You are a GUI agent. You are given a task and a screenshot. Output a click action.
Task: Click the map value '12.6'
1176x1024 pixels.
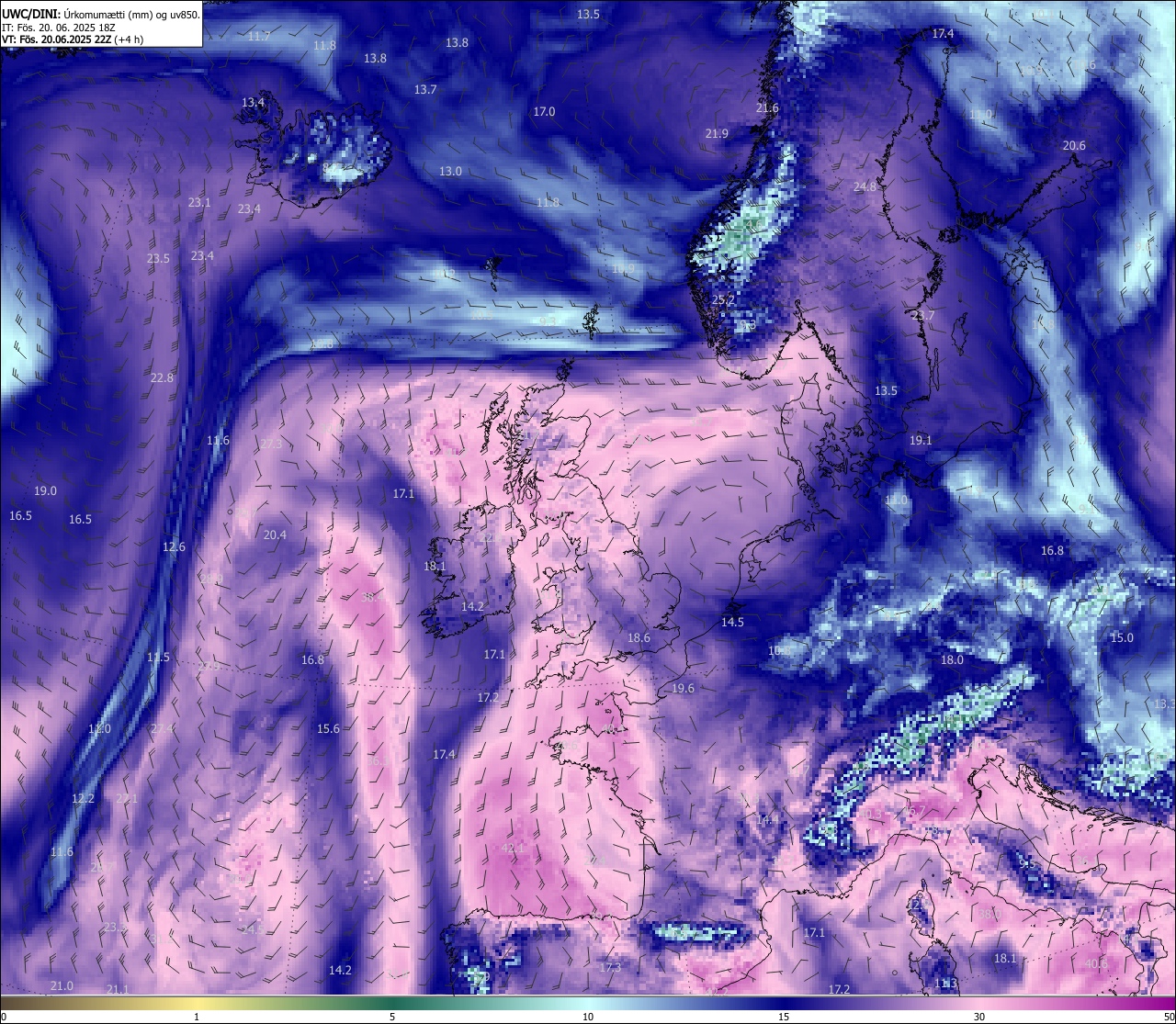click(174, 547)
